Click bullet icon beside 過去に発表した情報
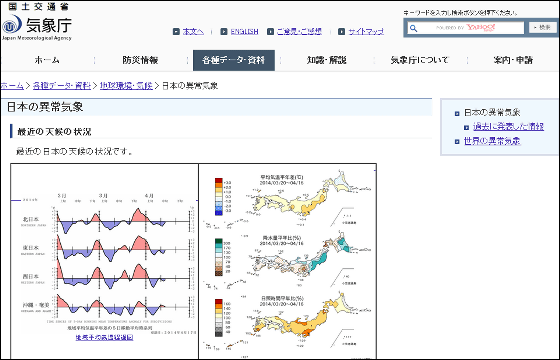Screen dimensions: 560x360 tap(466, 127)
